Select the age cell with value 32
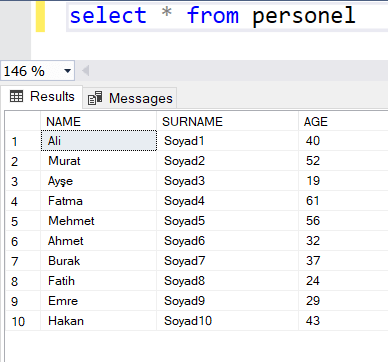This screenshot has height=362, width=388. tap(343, 241)
